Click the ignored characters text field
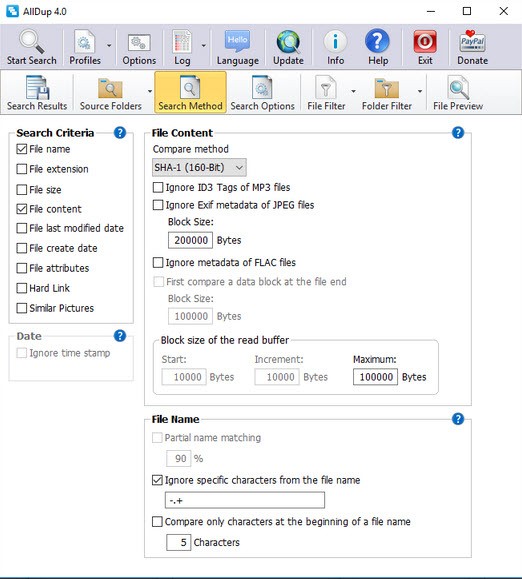522x579 pixels. tap(245, 500)
